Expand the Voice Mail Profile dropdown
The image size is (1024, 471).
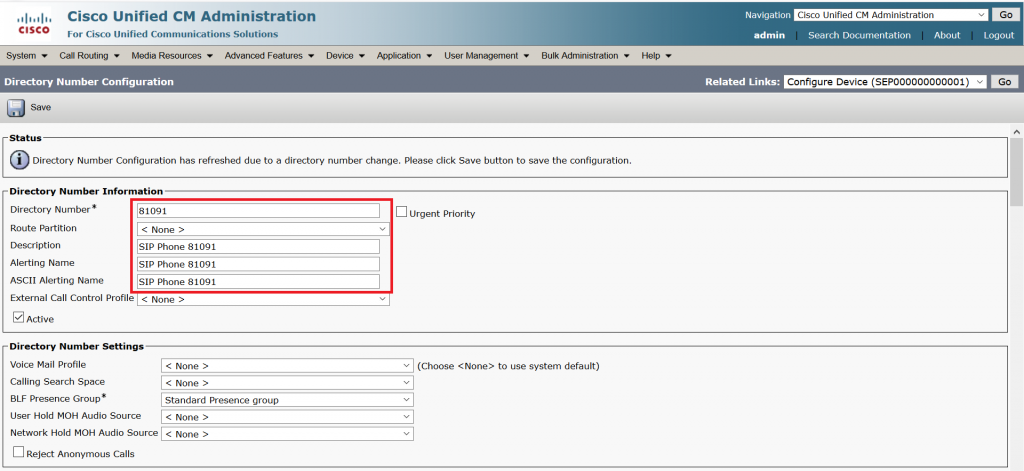pos(287,366)
